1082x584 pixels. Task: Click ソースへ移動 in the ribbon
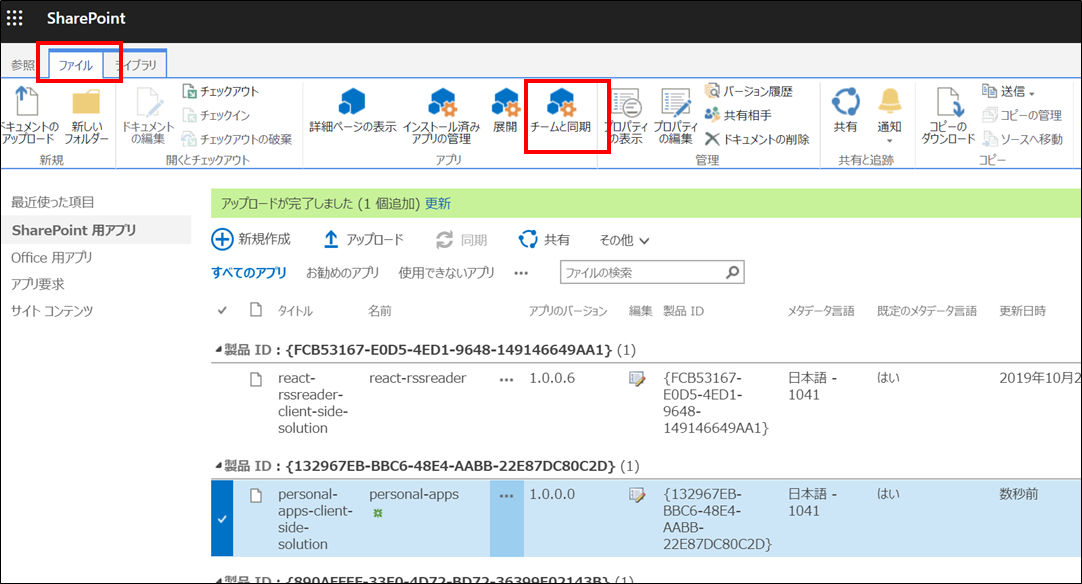pyautogui.click(x=1022, y=139)
